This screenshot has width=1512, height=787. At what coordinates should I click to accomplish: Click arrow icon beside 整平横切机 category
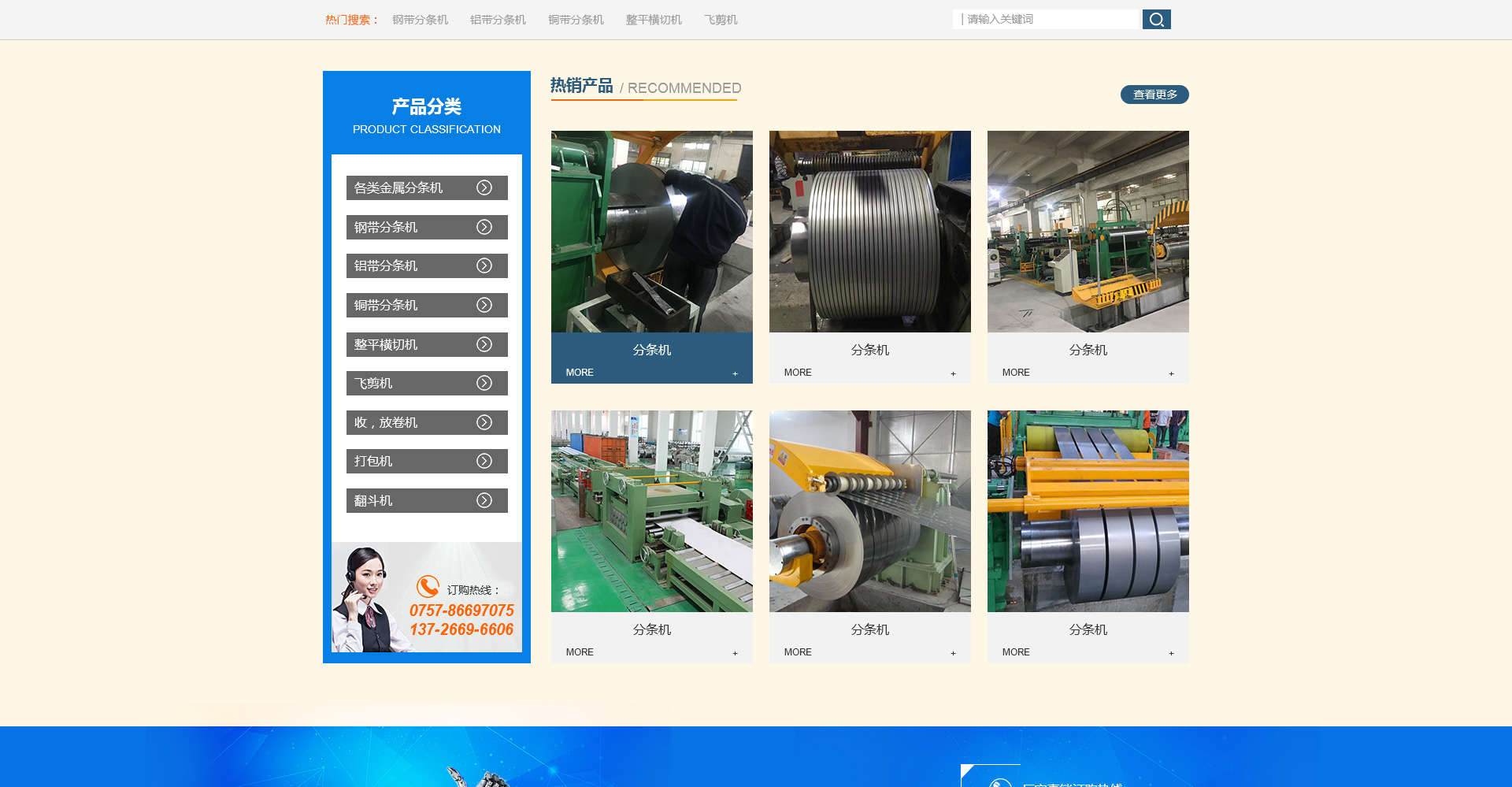click(484, 344)
